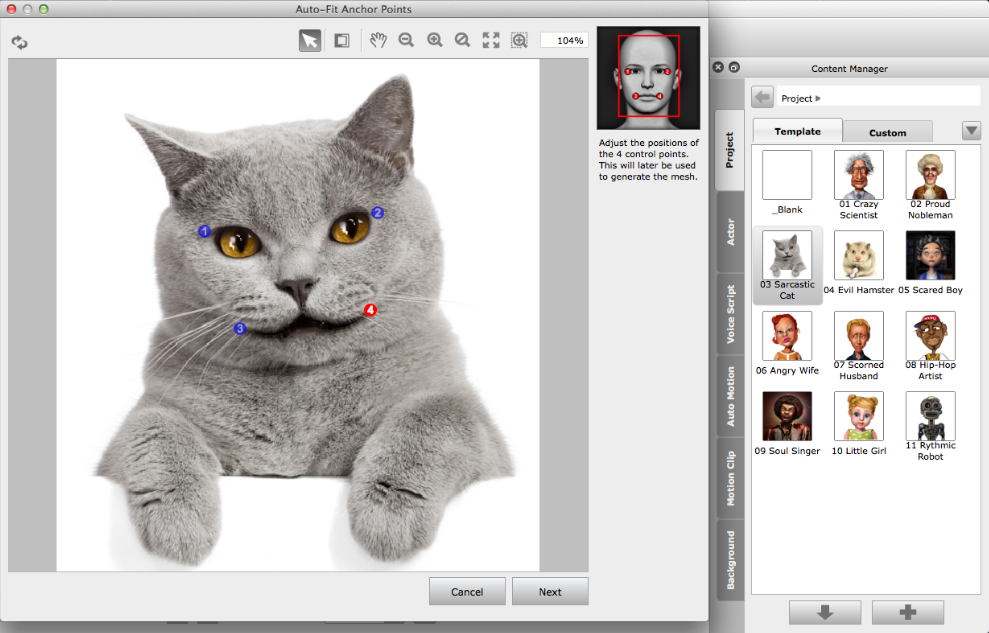Select the Project side tab
The image size is (989, 633).
click(730, 150)
